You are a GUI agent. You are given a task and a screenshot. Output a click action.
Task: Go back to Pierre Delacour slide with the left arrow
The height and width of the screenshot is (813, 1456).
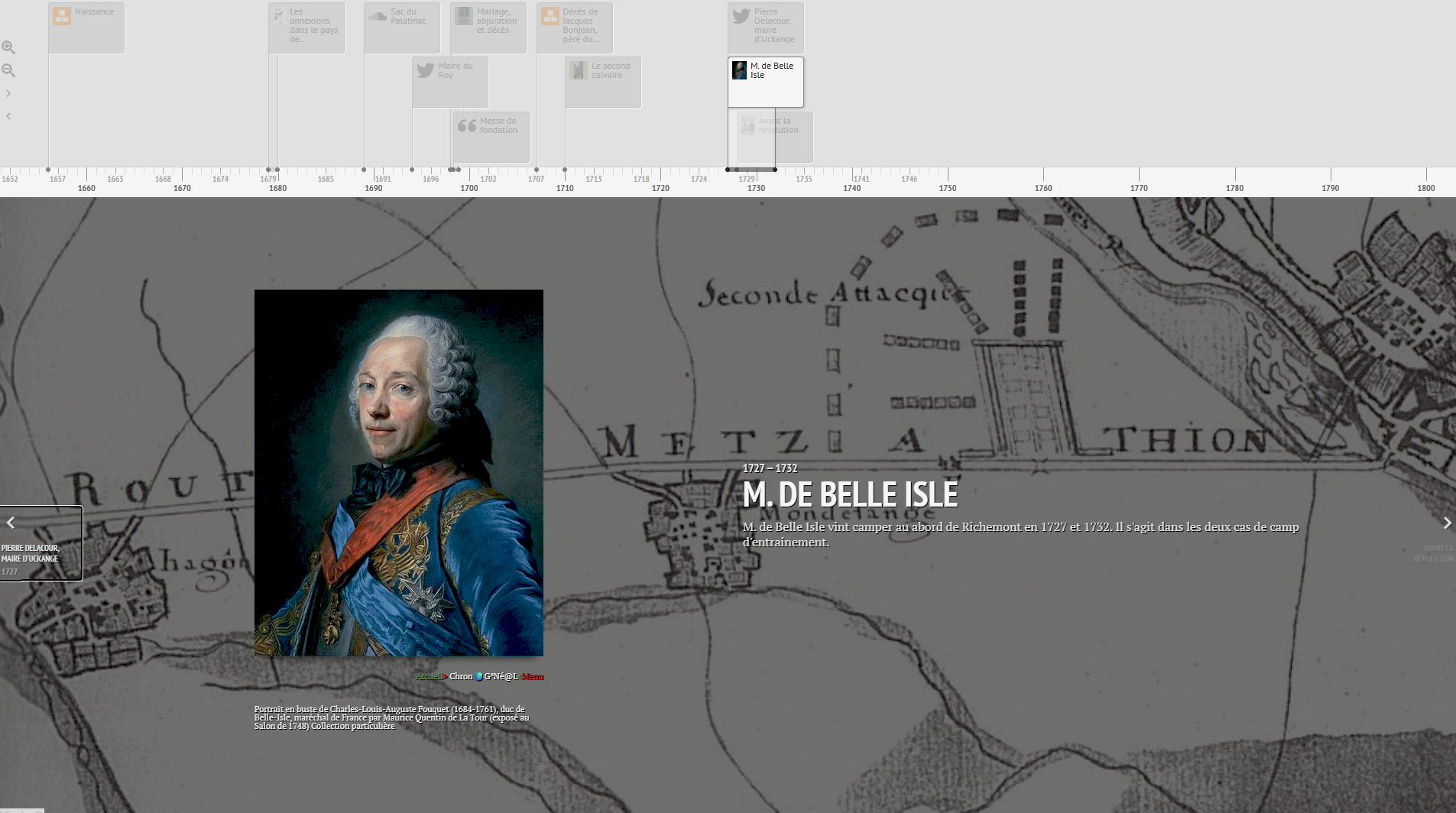[11, 523]
